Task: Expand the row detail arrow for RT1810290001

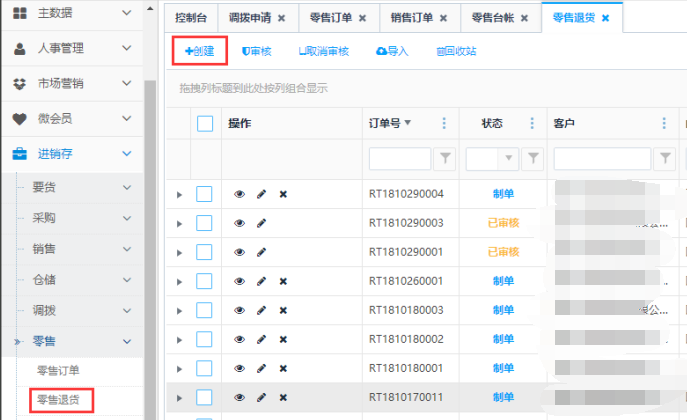Action: tap(180, 253)
